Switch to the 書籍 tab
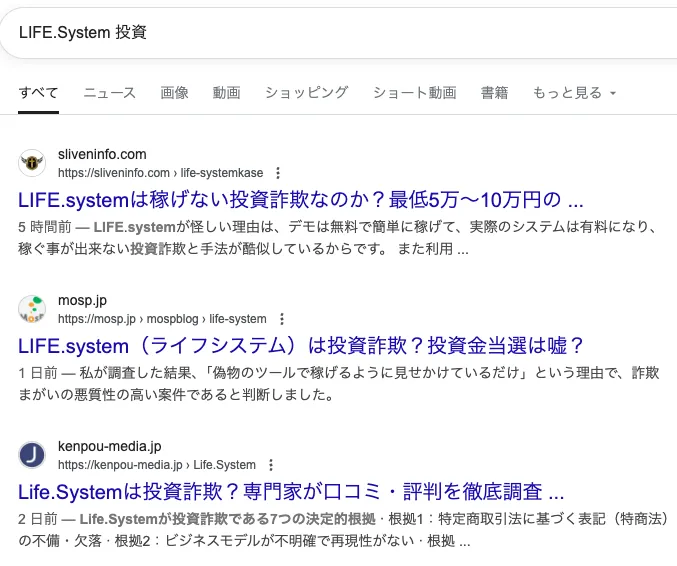677x566 pixels. (494, 93)
